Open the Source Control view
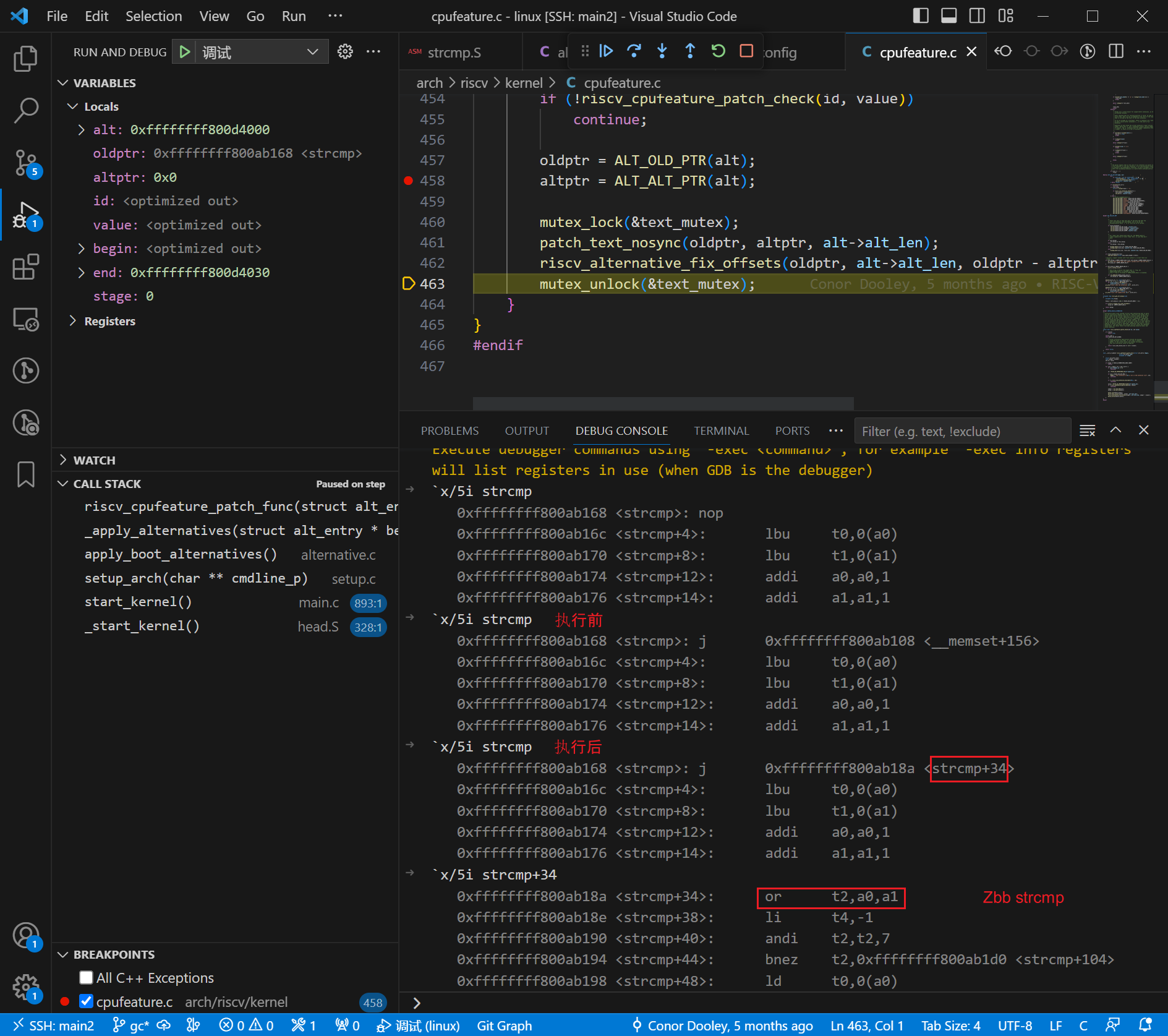Screen dimensions: 1168x1036 (x=25, y=163)
